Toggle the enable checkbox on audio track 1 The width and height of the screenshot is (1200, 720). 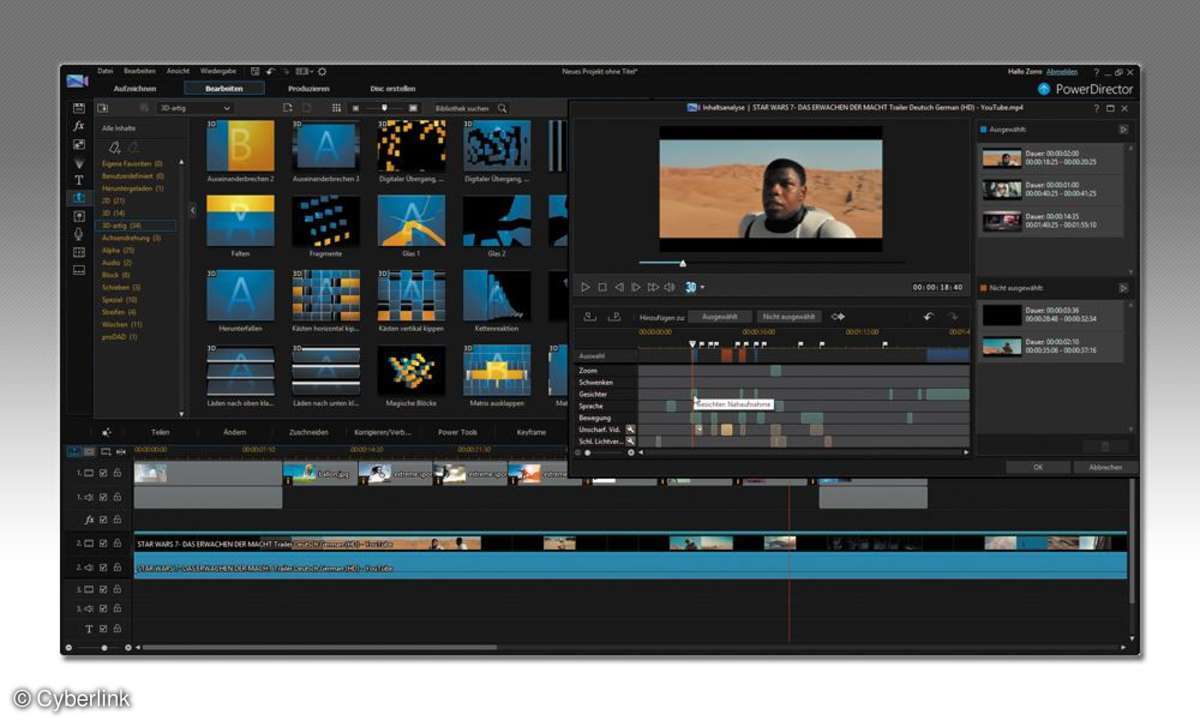click(103, 496)
